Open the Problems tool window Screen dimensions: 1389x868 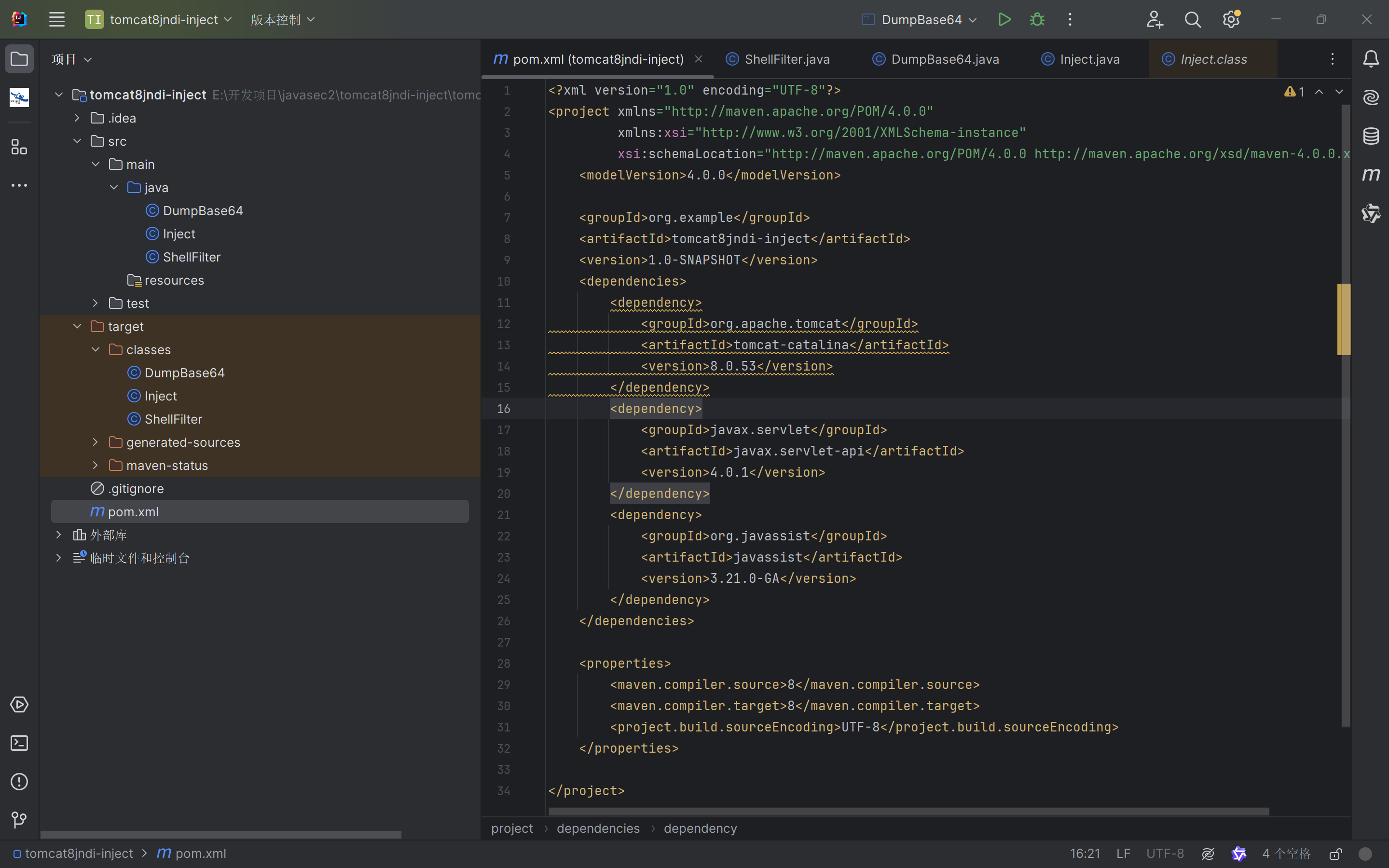click(x=19, y=781)
